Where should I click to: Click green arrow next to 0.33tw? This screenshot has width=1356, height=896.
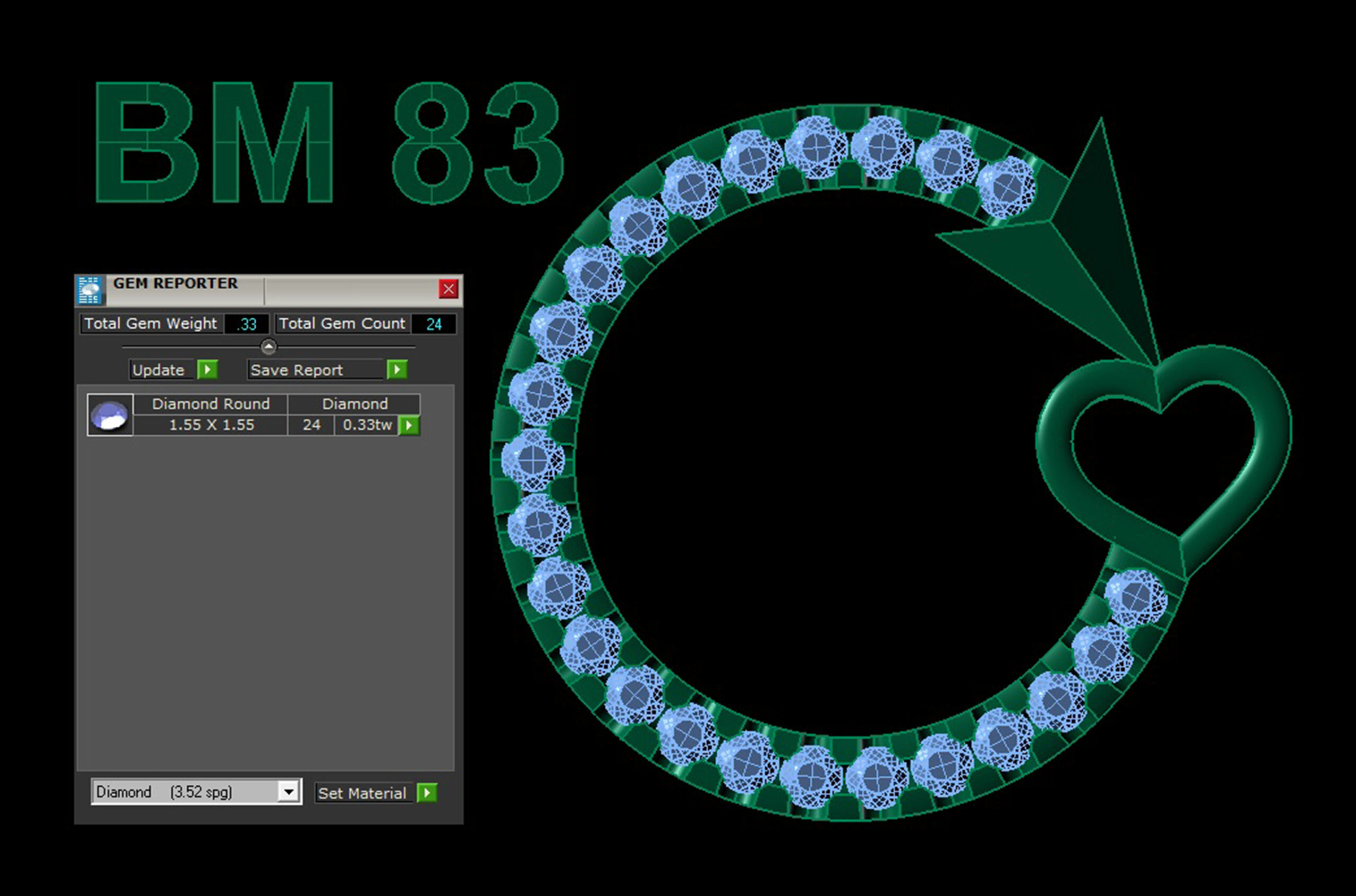tap(408, 425)
